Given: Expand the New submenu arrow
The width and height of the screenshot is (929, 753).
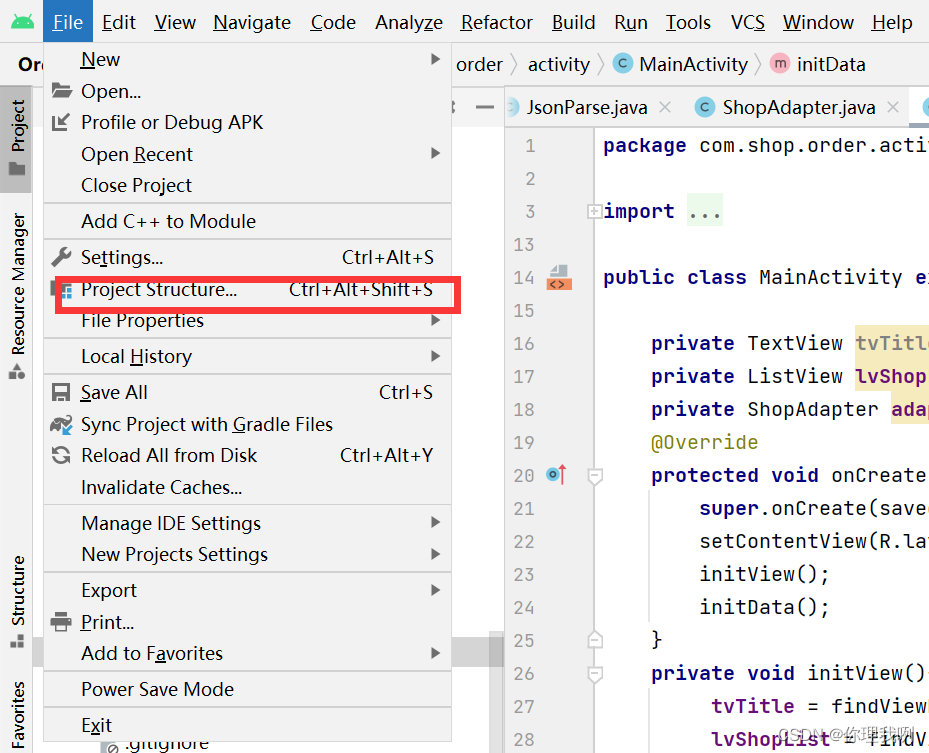Looking at the screenshot, I should 436,59.
